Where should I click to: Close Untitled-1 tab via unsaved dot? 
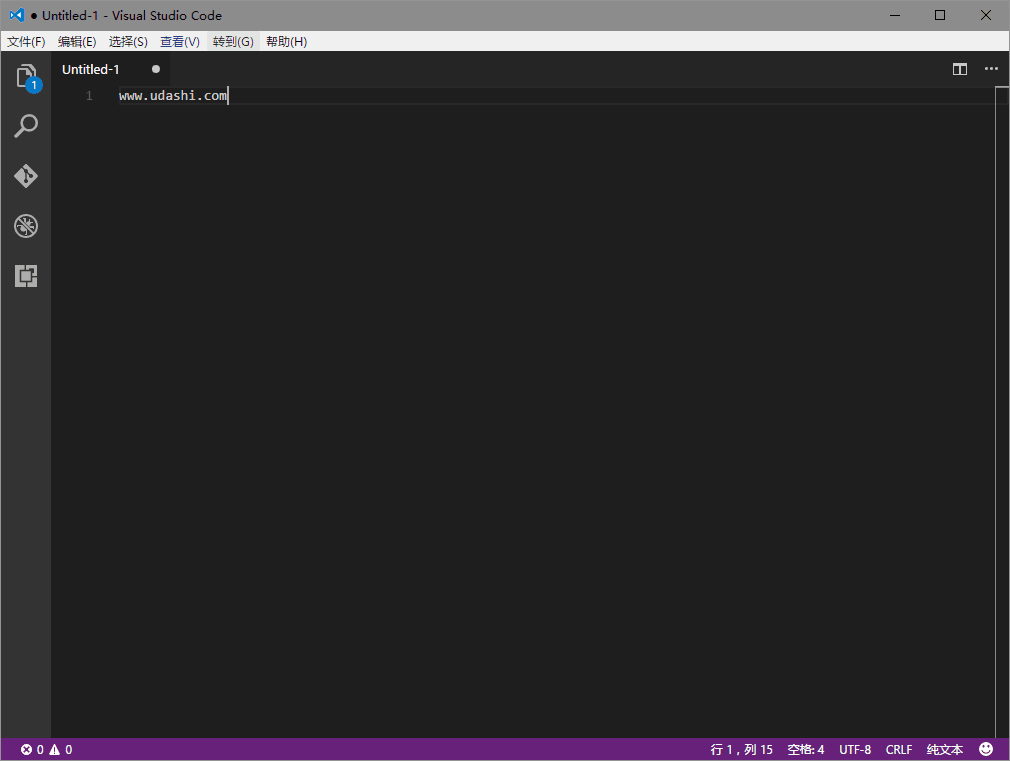156,69
